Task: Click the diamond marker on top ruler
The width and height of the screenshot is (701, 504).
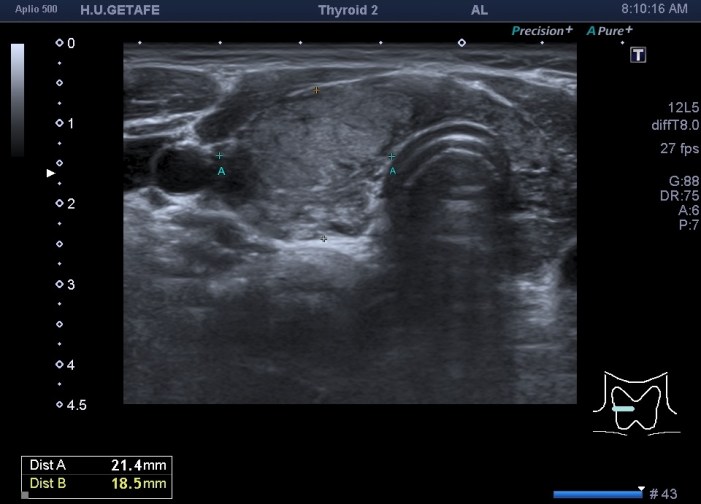Action: click(x=461, y=43)
